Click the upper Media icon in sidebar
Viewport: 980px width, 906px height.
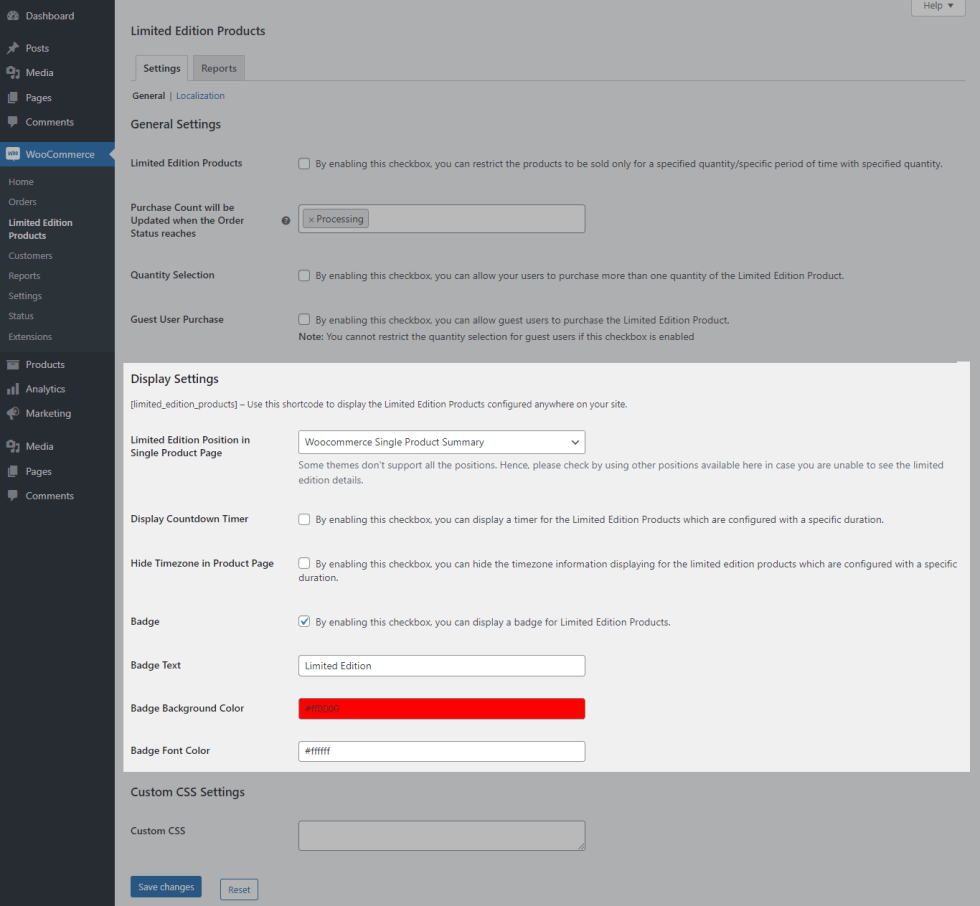[12, 72]
